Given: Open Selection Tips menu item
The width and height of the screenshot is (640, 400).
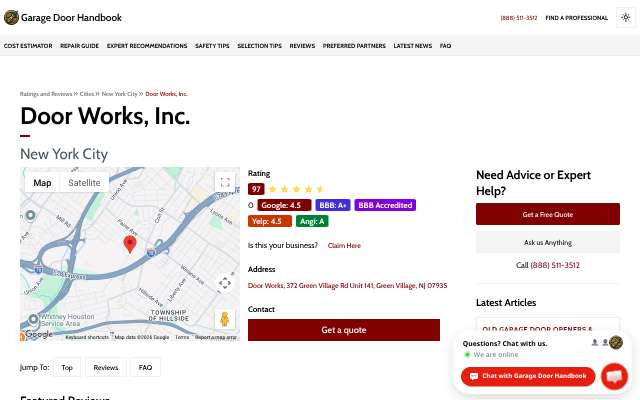Looking at the screenshot, I should pyautogui.click(x=260, y=46).
